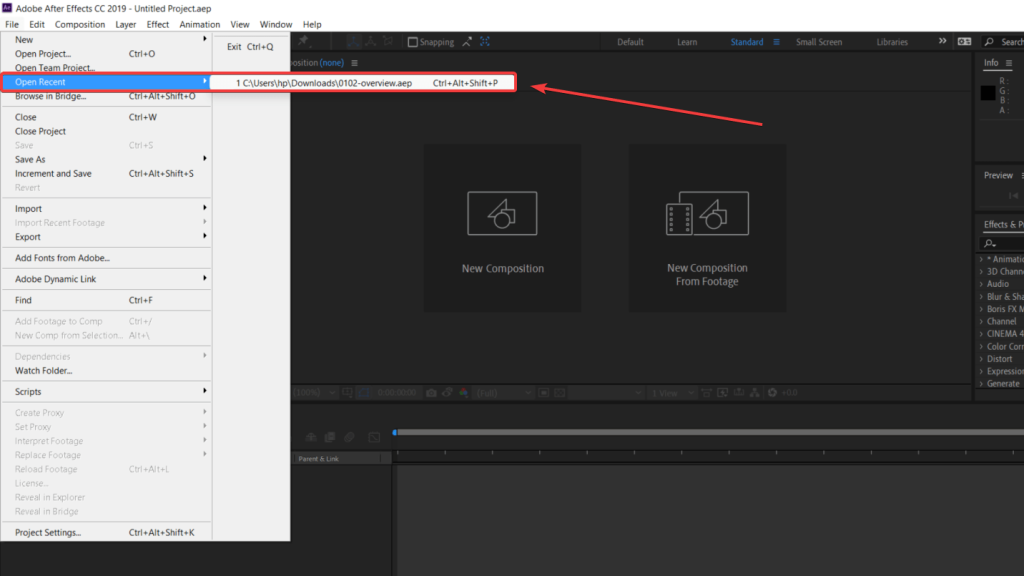Screen dimensions: 1024x576
Task: Take a snapshot with the camera icon
Action: pos(432,392)
